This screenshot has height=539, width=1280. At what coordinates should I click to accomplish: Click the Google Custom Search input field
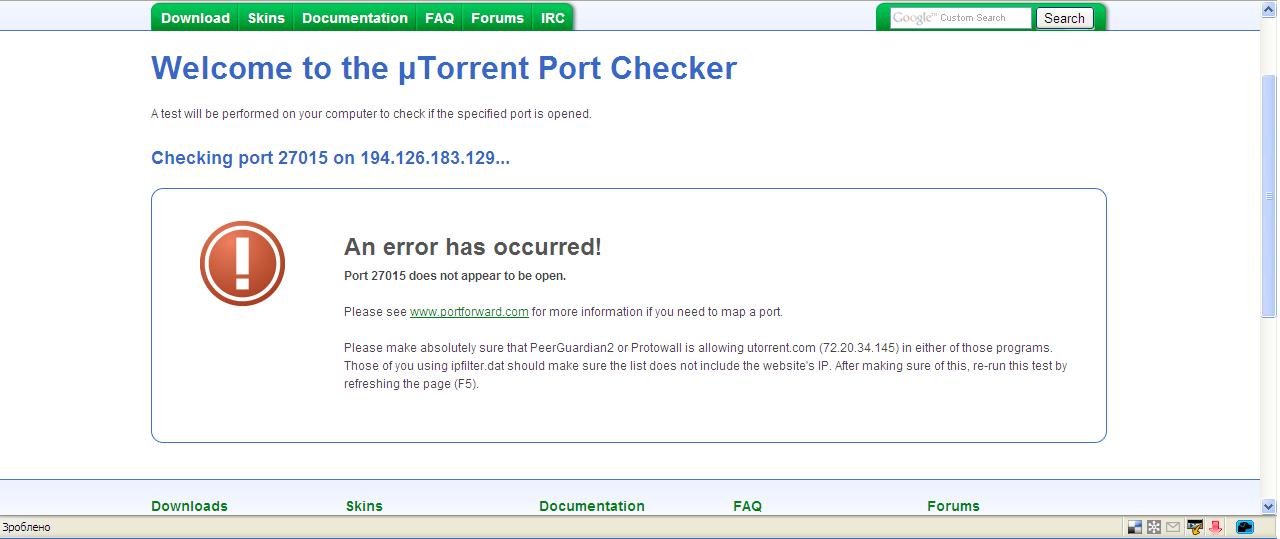point(961,18)
